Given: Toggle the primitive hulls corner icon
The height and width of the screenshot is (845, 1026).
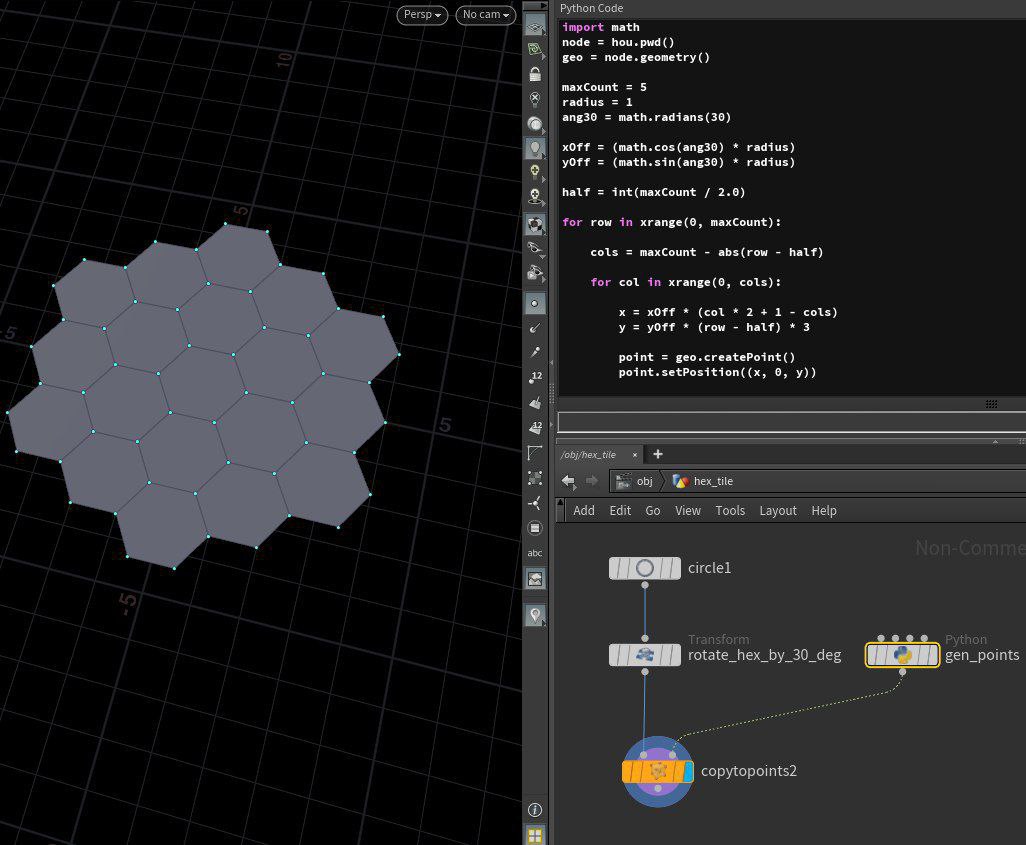Looking at the screenshot, I should click(x=535, y=453).
